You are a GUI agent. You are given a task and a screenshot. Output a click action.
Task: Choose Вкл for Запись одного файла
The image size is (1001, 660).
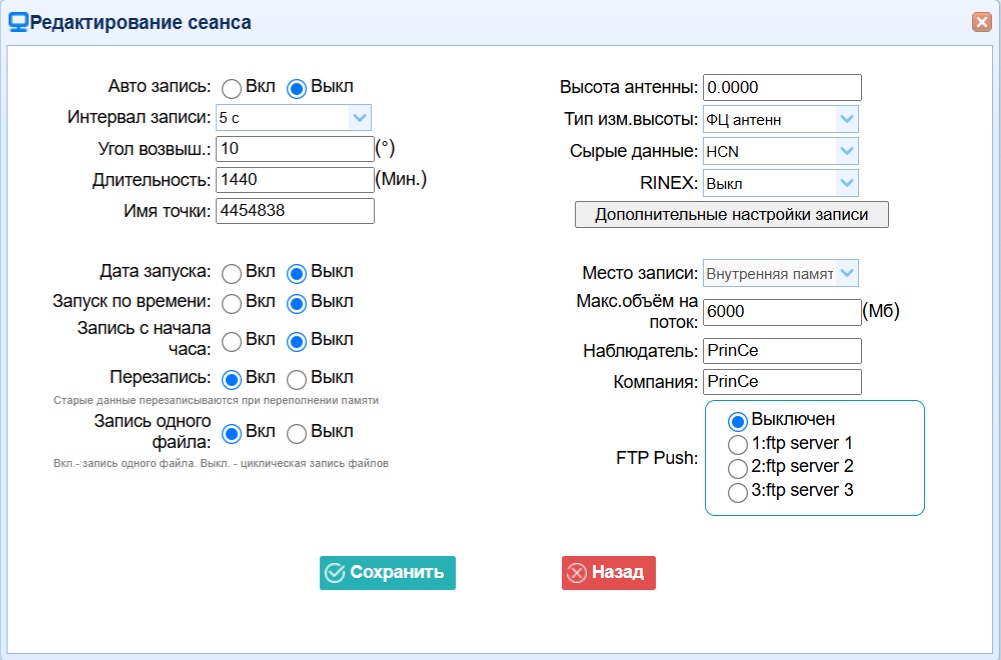[x=231, y=433]
